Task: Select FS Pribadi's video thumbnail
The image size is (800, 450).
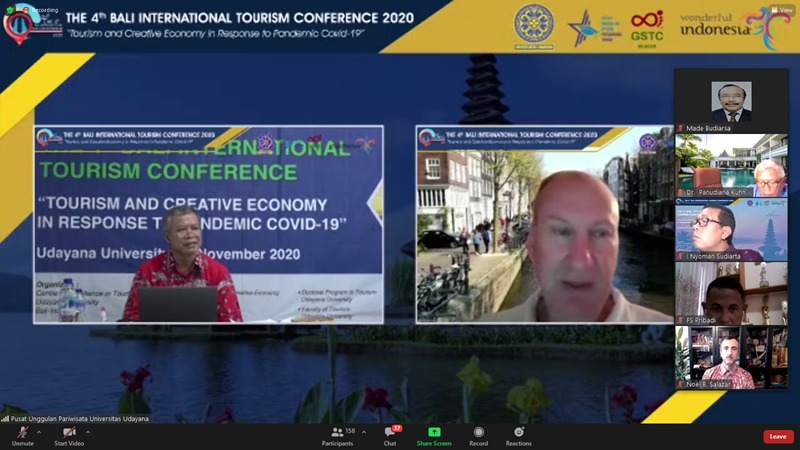Action: [730, 293]
